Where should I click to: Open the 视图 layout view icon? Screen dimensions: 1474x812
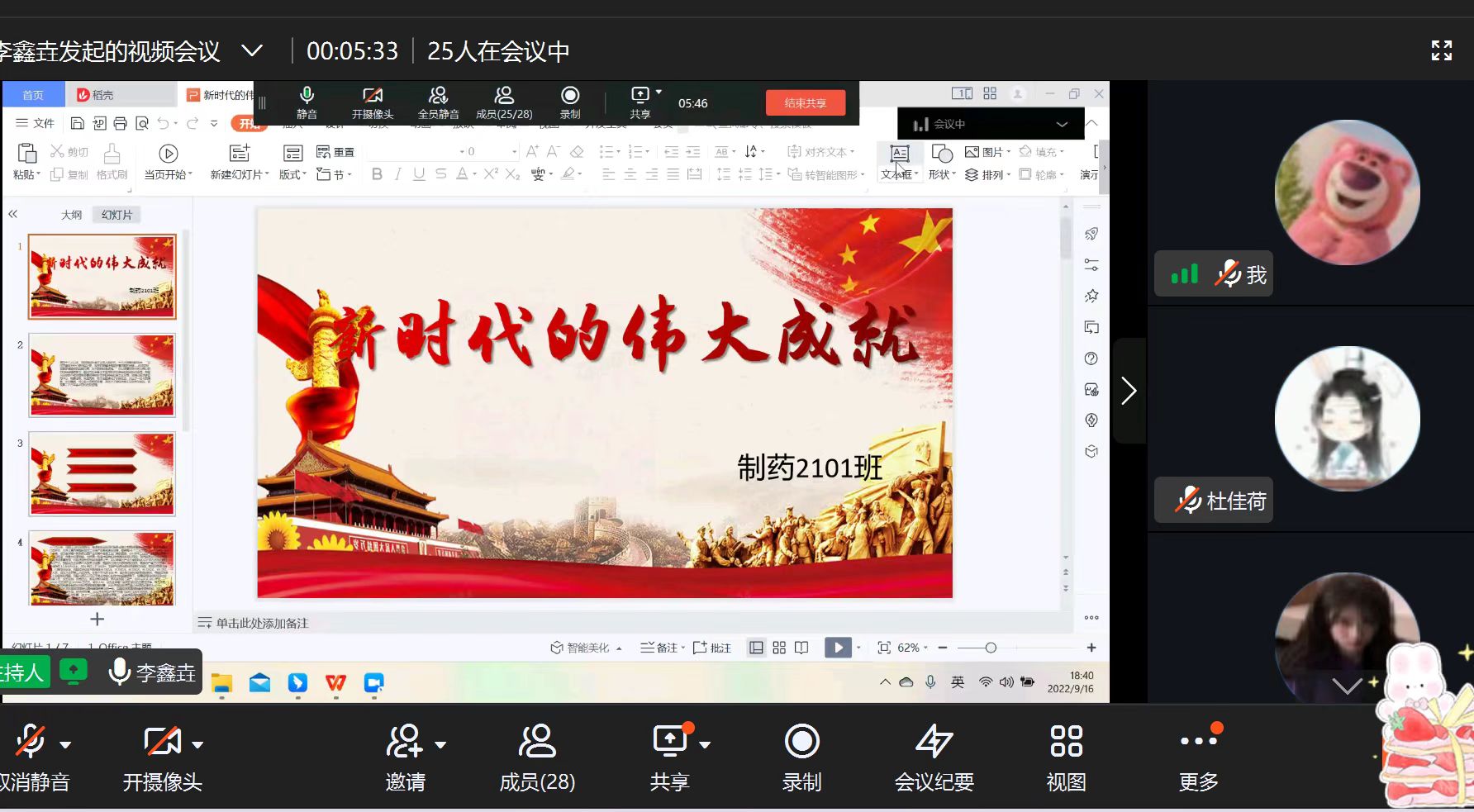point(1066,742)
